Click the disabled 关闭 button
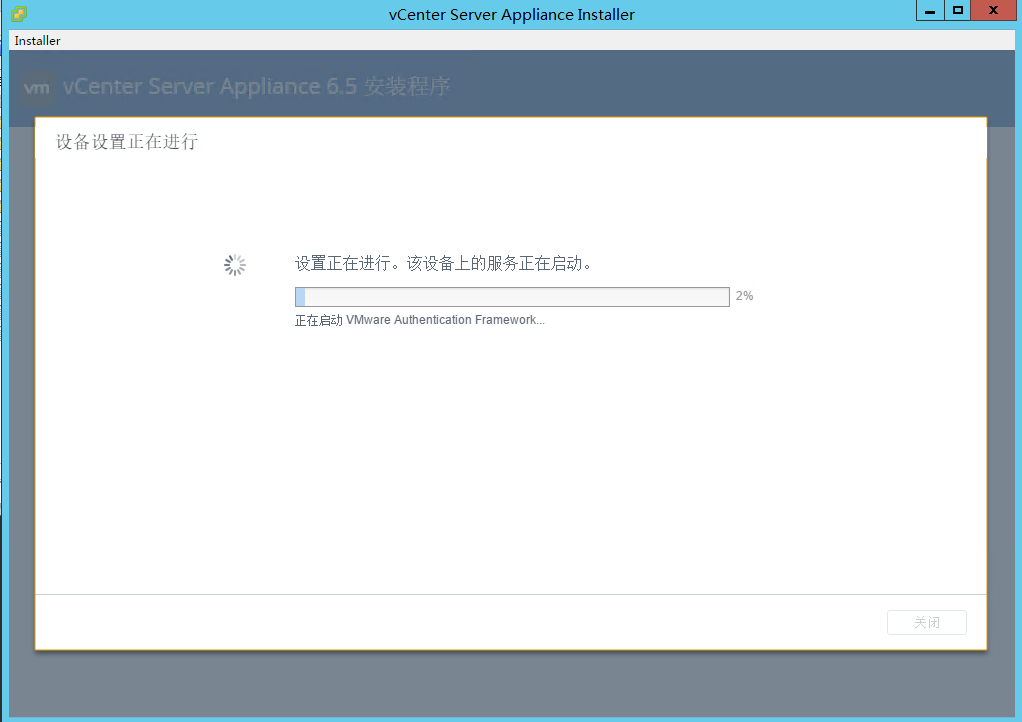This screenshot has width=1022, height=722. (x=926, y=622)
